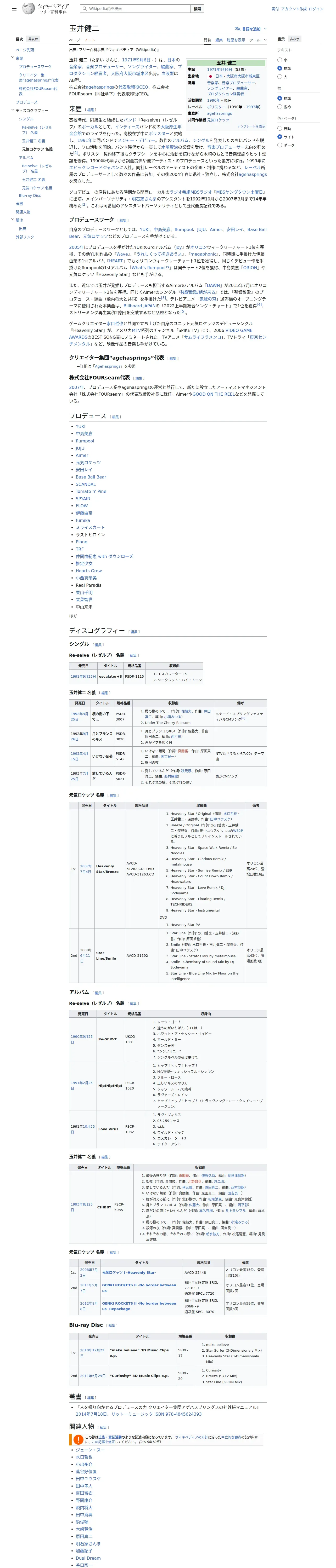Image resolution: width=336 pixels, height=1568 pixels.
Task: Open the 言語を追加 language dropdown
Action: point(251,28)
